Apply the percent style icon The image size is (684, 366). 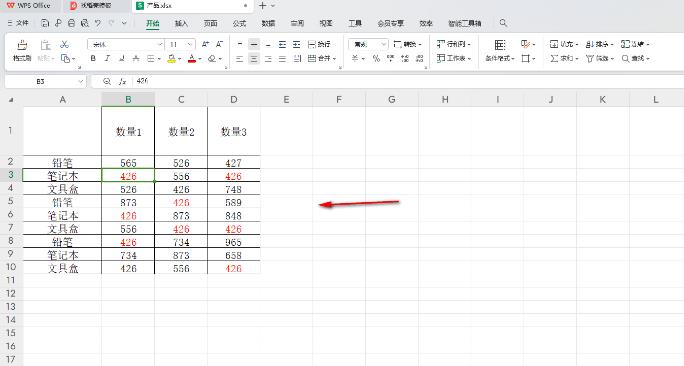376,58
